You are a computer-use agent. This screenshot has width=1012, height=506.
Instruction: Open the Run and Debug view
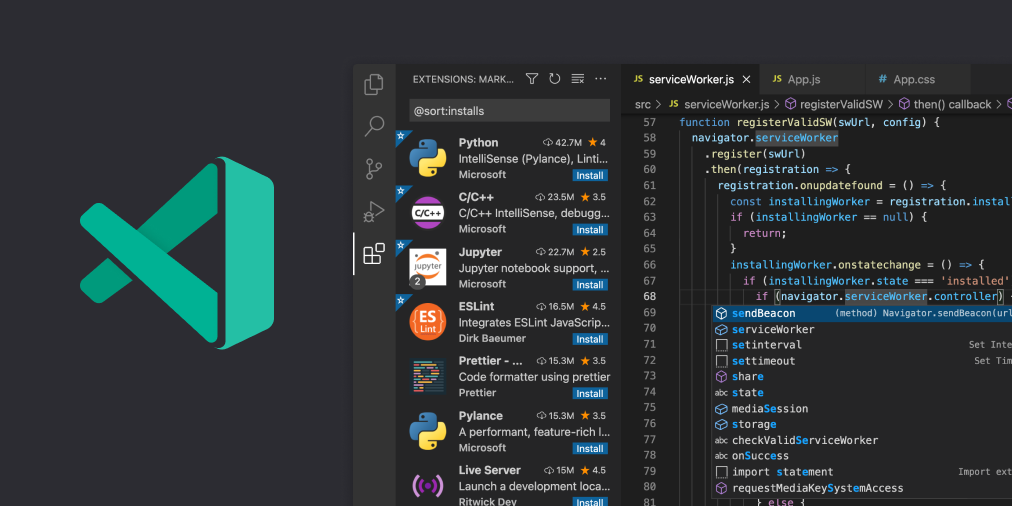coord(374,211)
